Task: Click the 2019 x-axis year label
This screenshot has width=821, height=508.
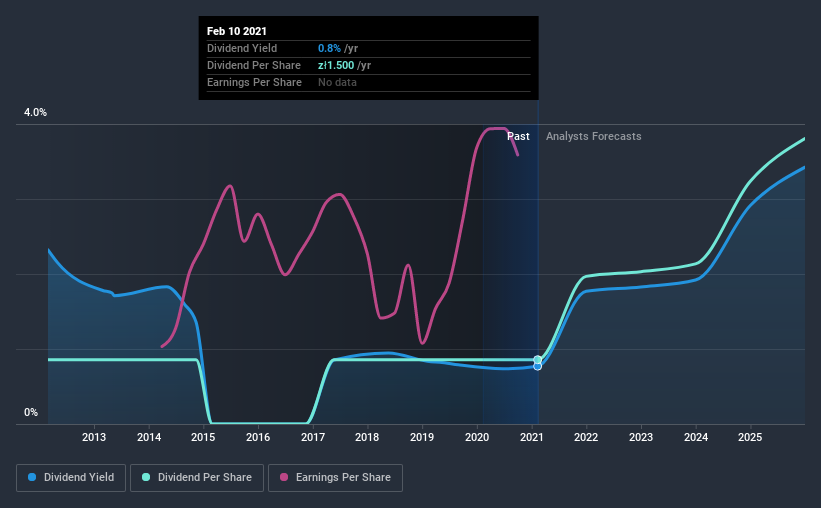Action: tap(422, 437)
